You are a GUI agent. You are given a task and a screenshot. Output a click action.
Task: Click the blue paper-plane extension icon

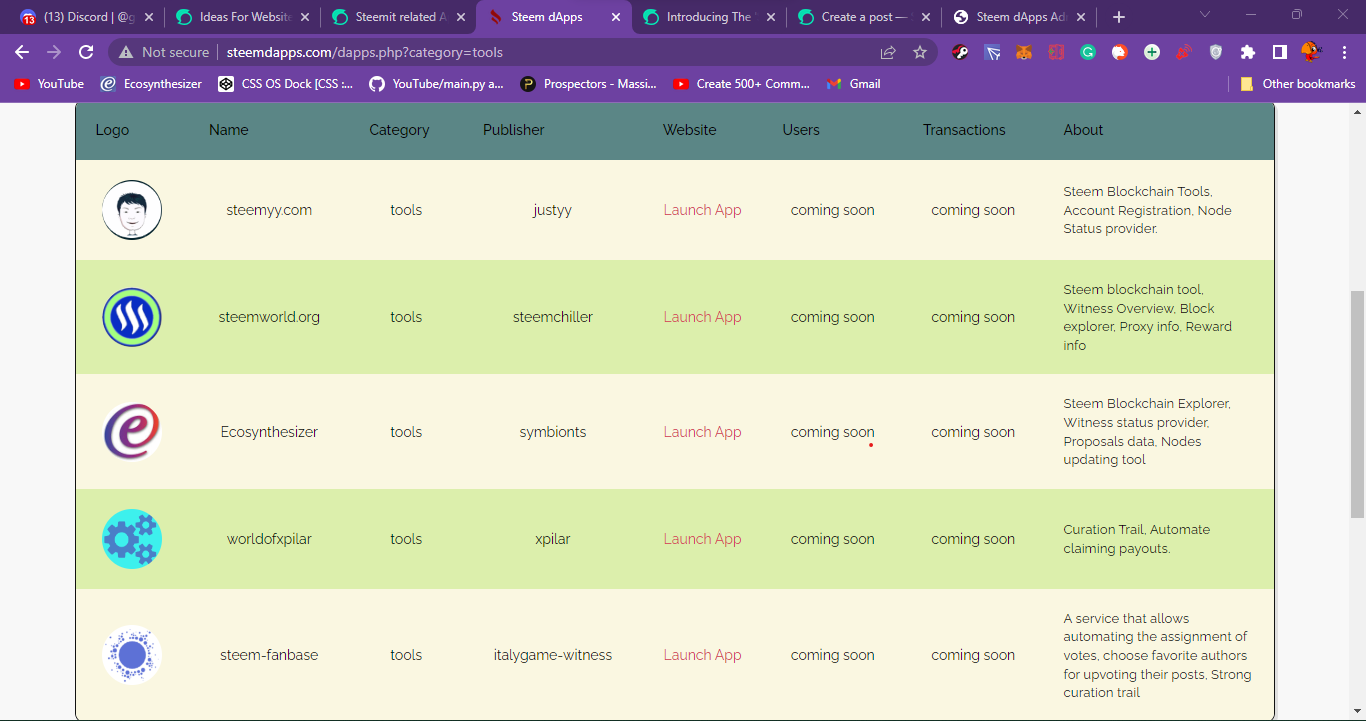[992, 52]
